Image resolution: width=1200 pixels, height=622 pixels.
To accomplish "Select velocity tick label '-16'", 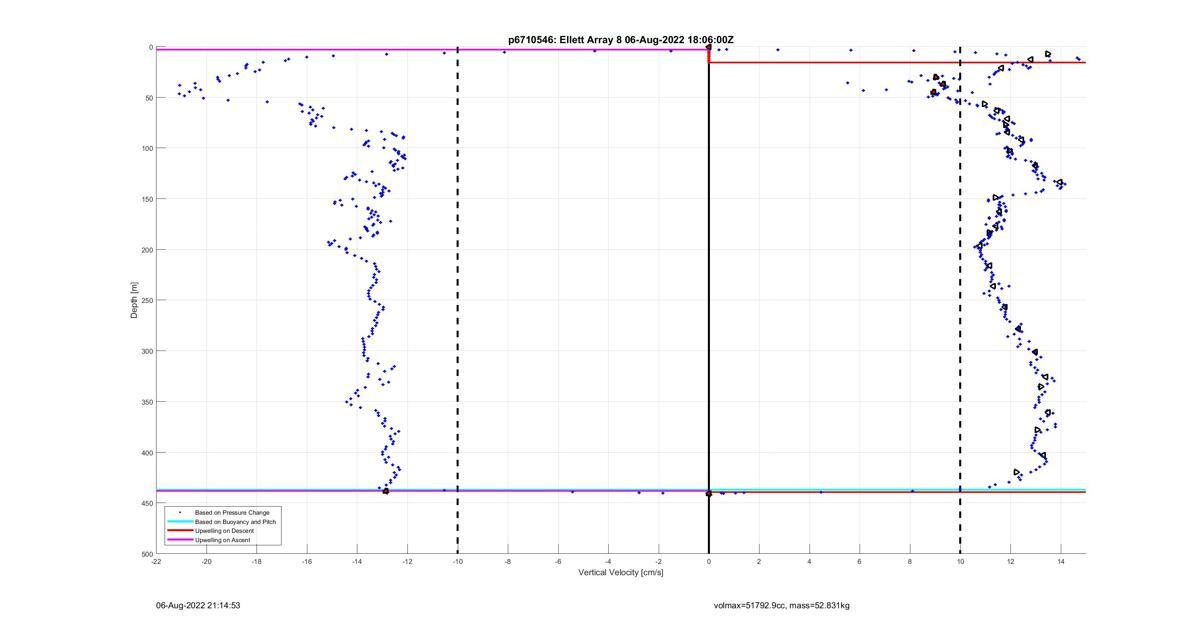I will click(307, 561).
